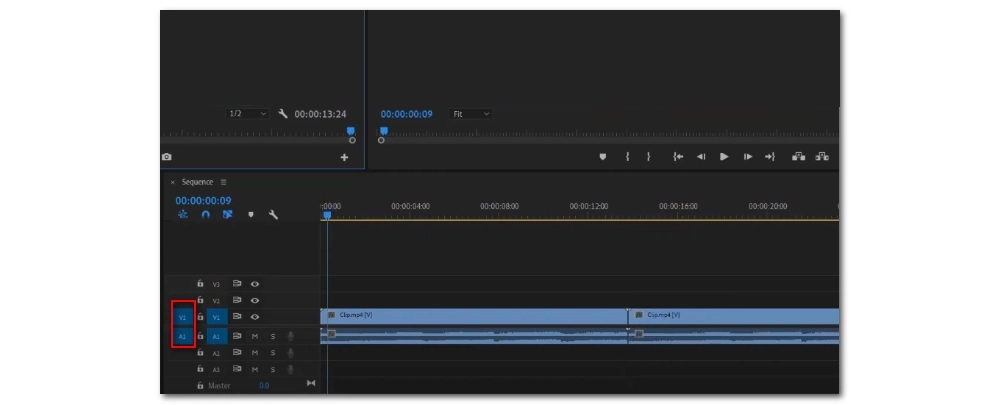
Task: Toggle sync lock on track A3
Action: [236, 369]
